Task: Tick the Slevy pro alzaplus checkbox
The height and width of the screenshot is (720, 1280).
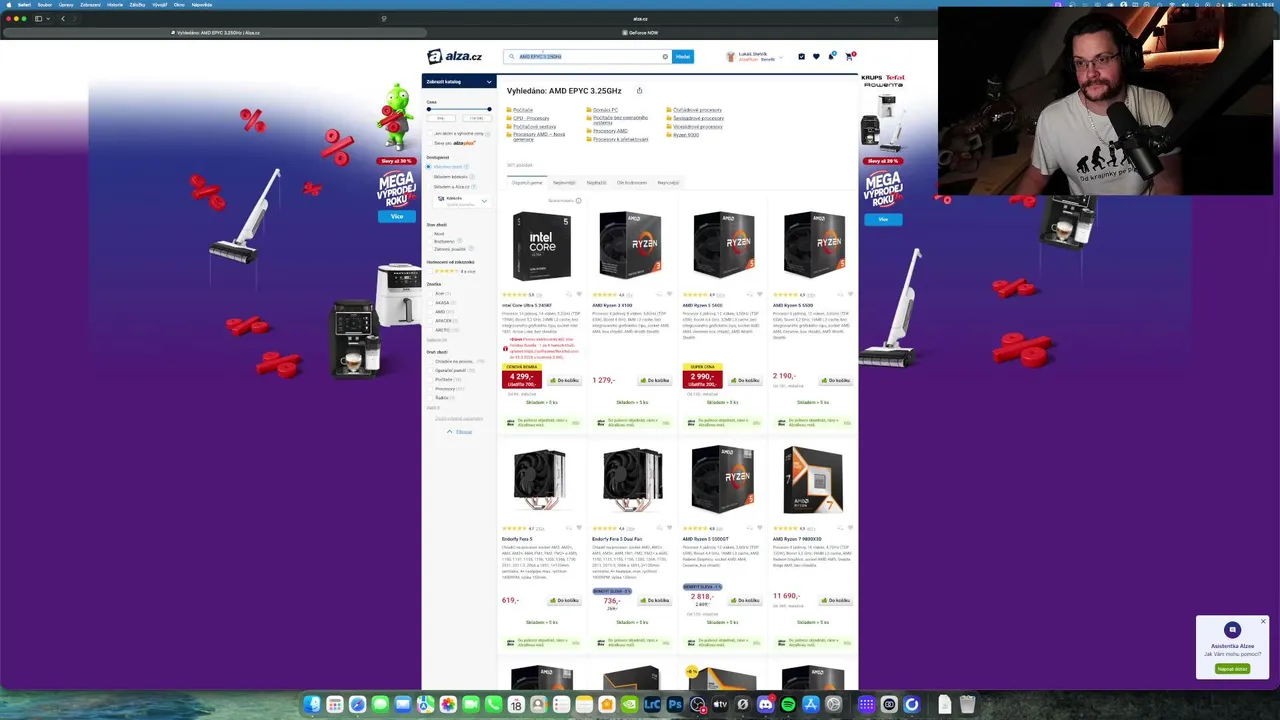Action: pyautogui.click(x=430, y=143)
